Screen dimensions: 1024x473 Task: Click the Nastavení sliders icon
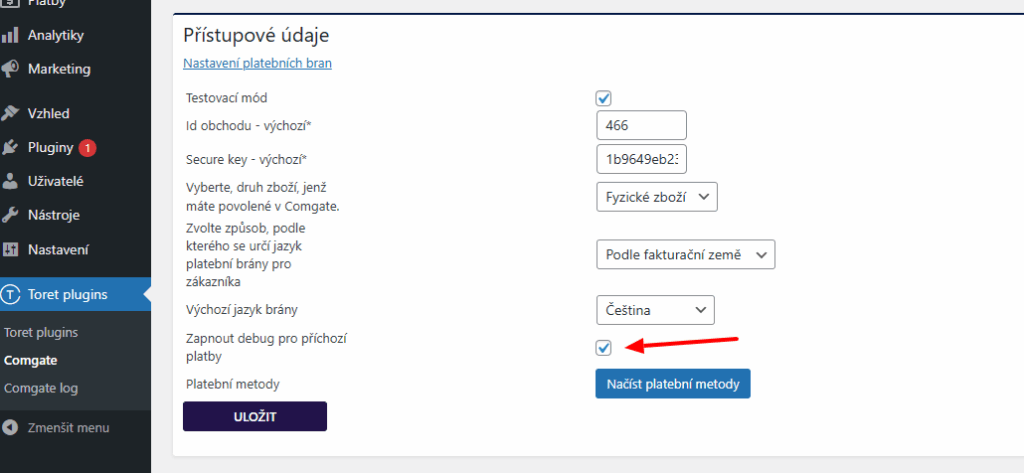click(x=9, y=250)
